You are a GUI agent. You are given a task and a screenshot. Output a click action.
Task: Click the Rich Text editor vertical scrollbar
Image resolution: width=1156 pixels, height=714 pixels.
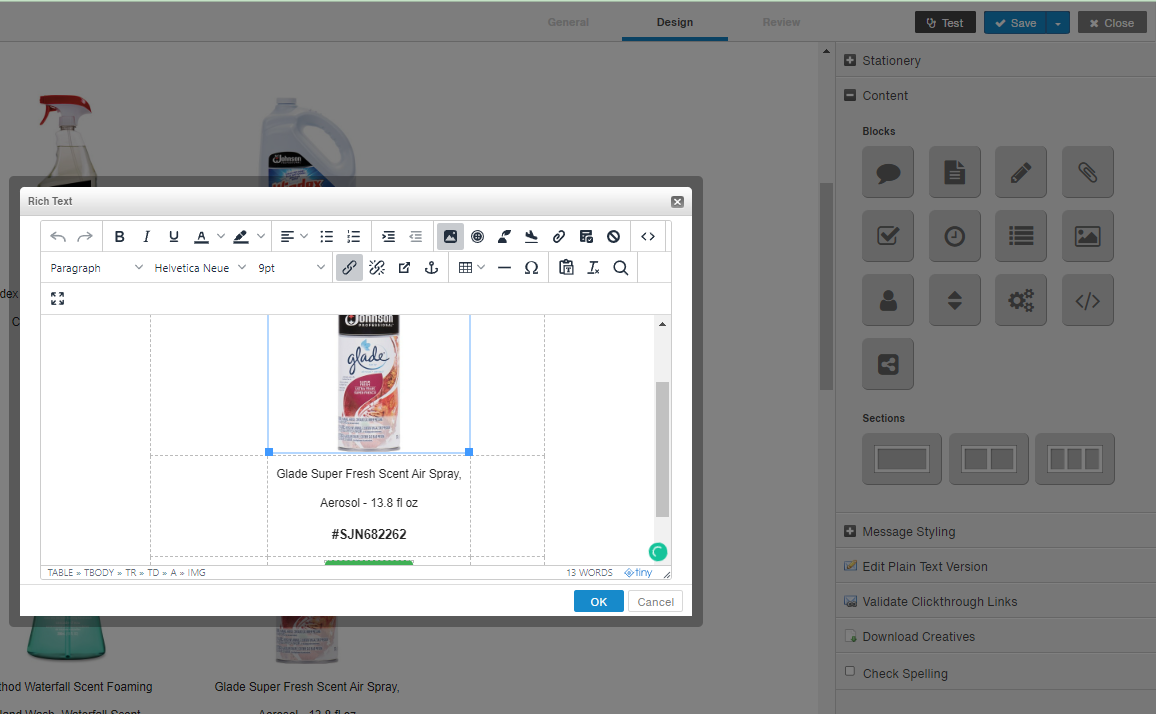point(662,448)
